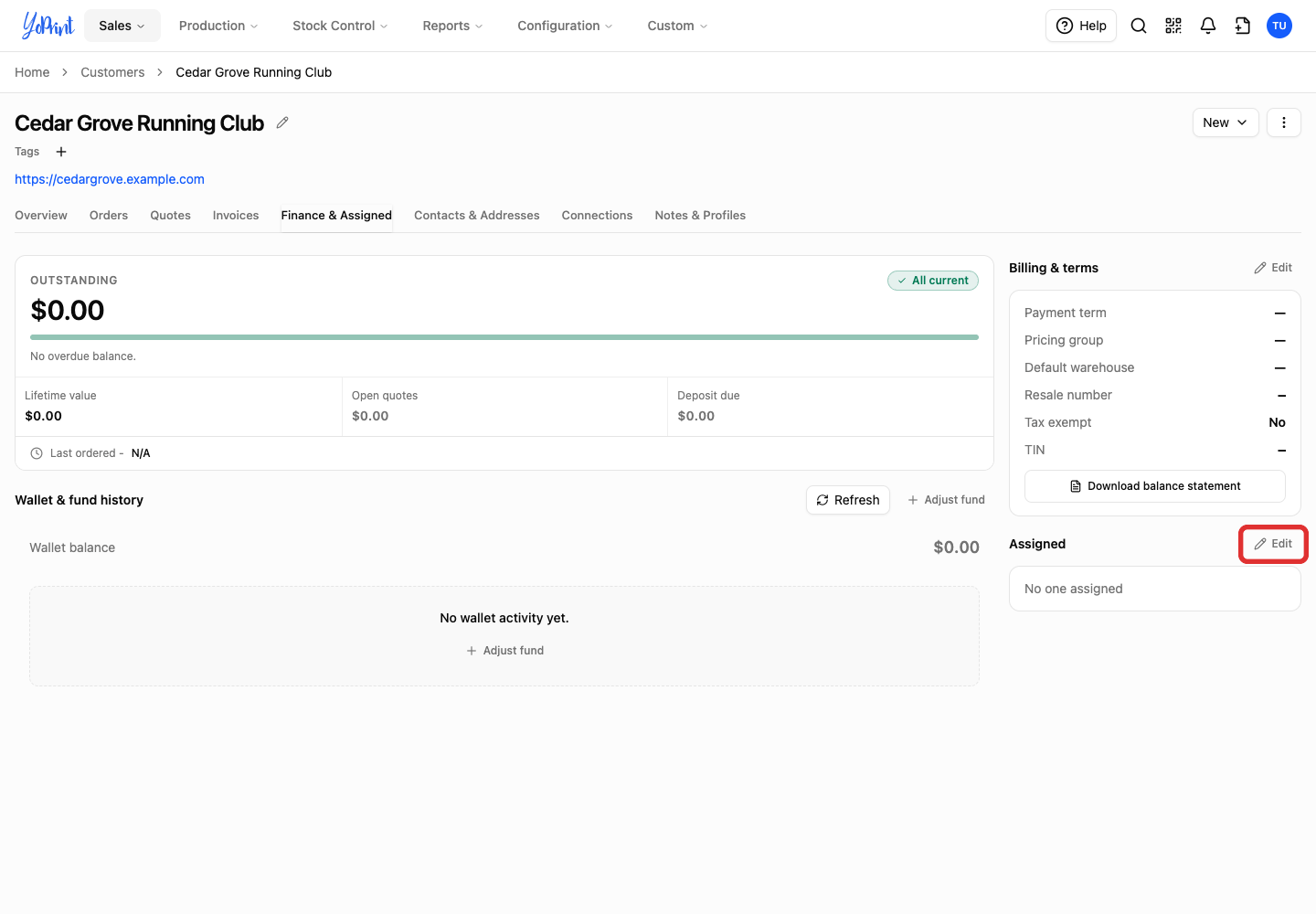This screenshot has height=914, width=1316.
Task: Go to Home in the breadcrumb
Action: [x=32, y=72]
